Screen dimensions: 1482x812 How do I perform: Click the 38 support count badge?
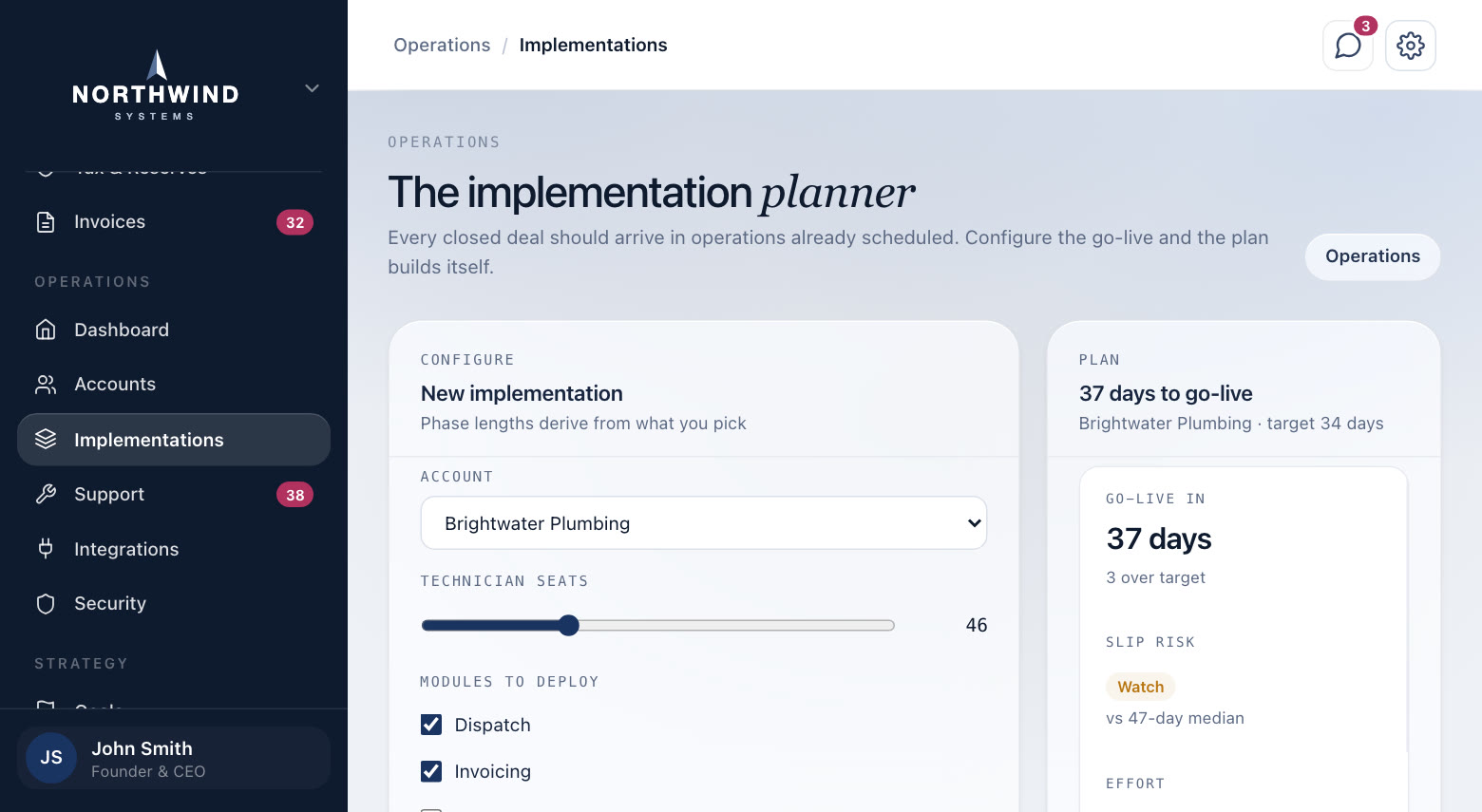pos(294,495)
